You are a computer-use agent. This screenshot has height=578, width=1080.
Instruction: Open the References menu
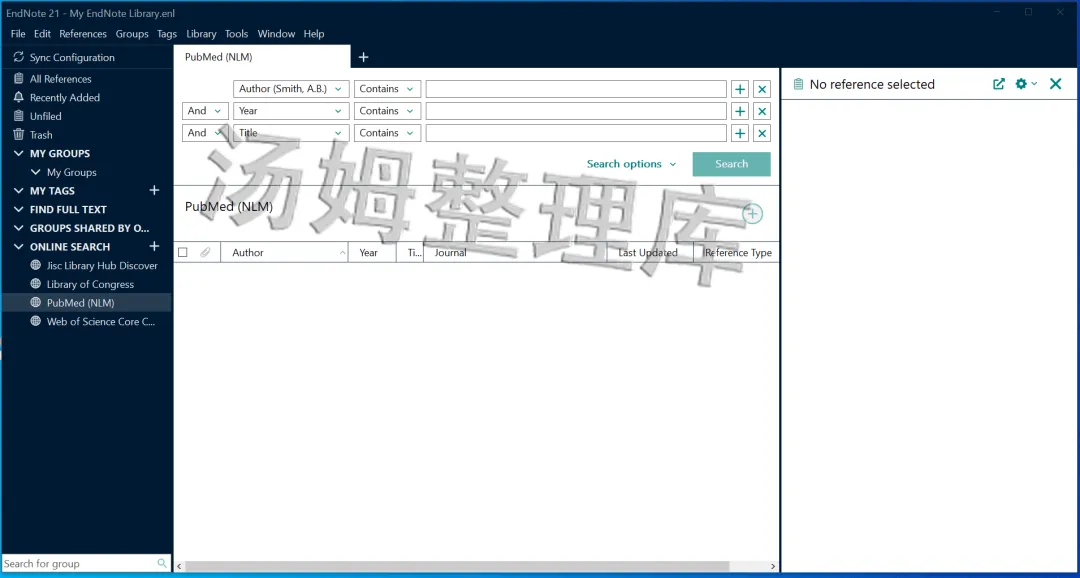click(83, 34)
